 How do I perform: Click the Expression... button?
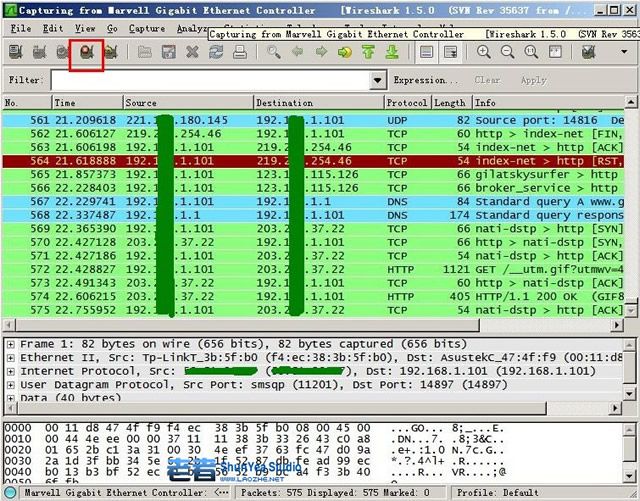pos(426,80)
